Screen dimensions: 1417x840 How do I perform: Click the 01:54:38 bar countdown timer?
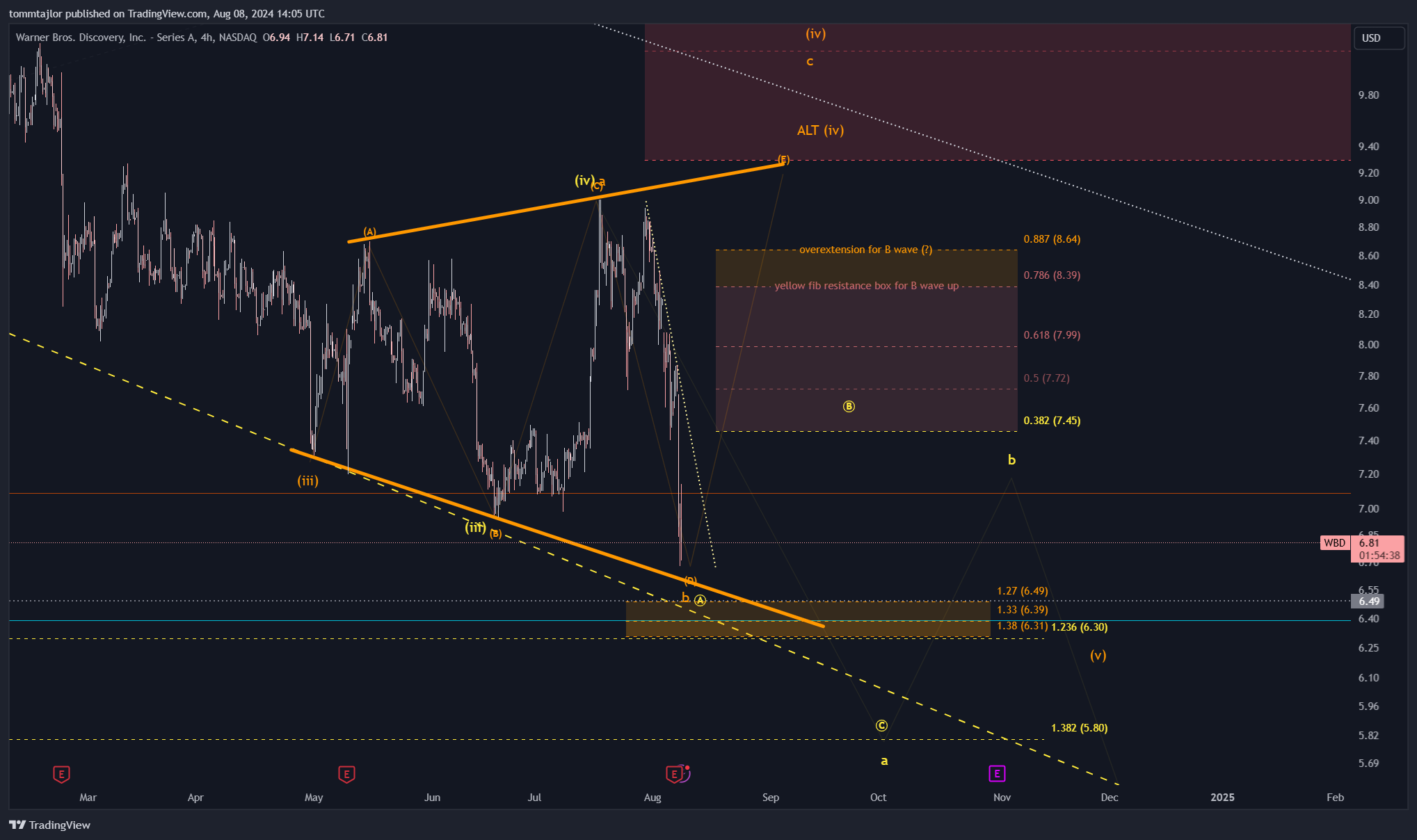point(1379,556)
